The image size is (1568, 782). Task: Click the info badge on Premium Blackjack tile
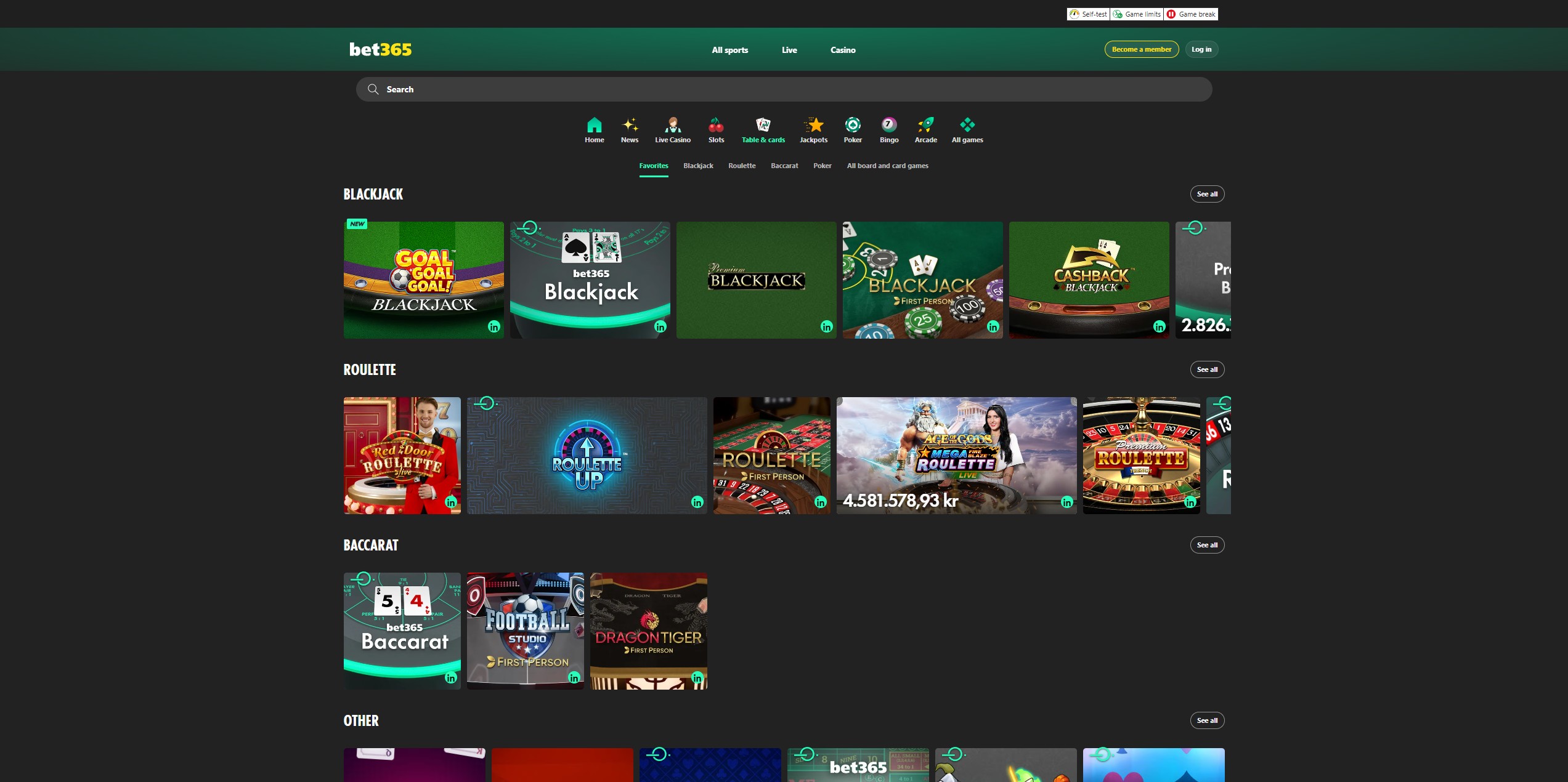pos(827,327)
